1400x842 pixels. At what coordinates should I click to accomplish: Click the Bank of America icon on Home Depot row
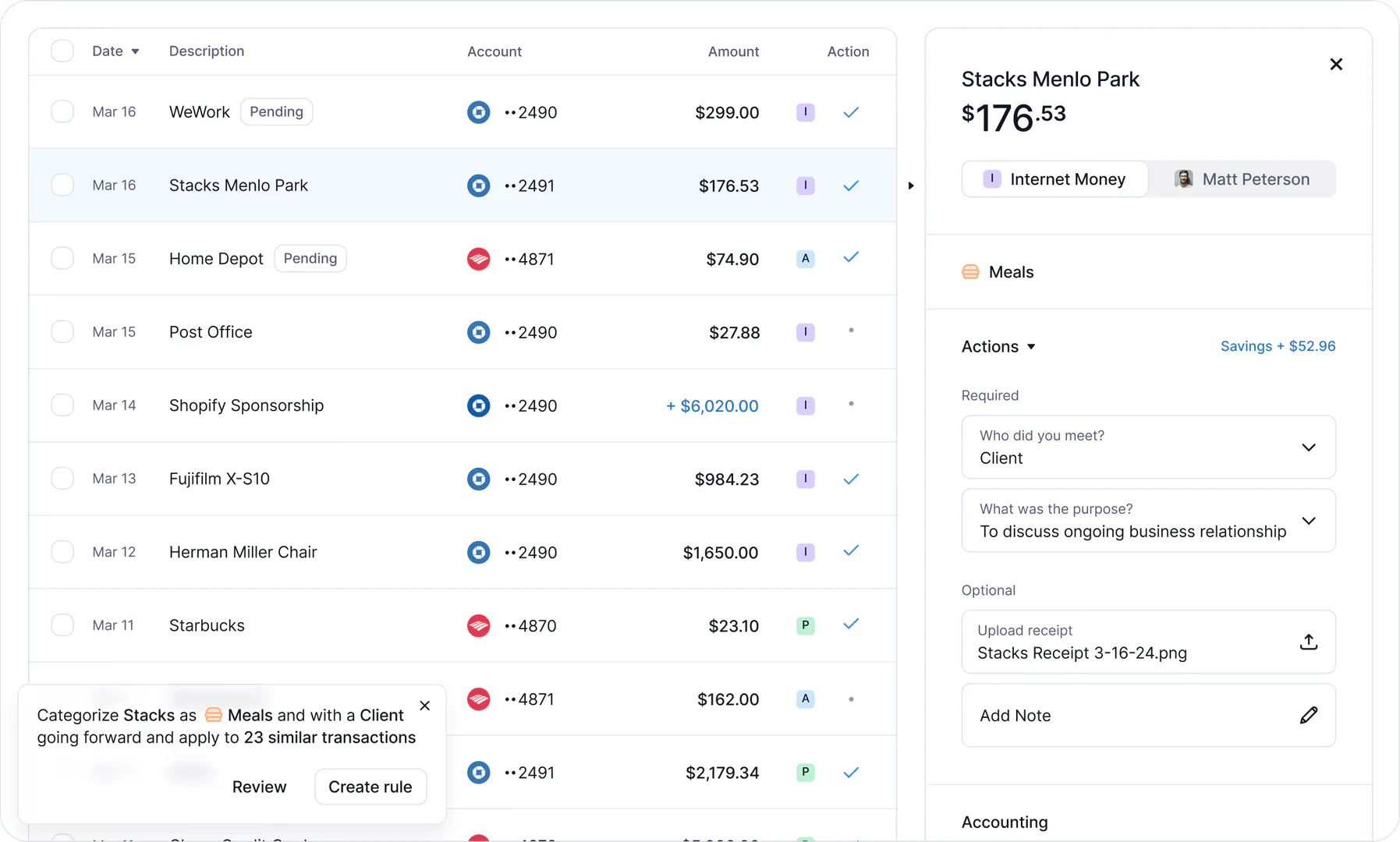pyautogui.click(x=478, y=258)
